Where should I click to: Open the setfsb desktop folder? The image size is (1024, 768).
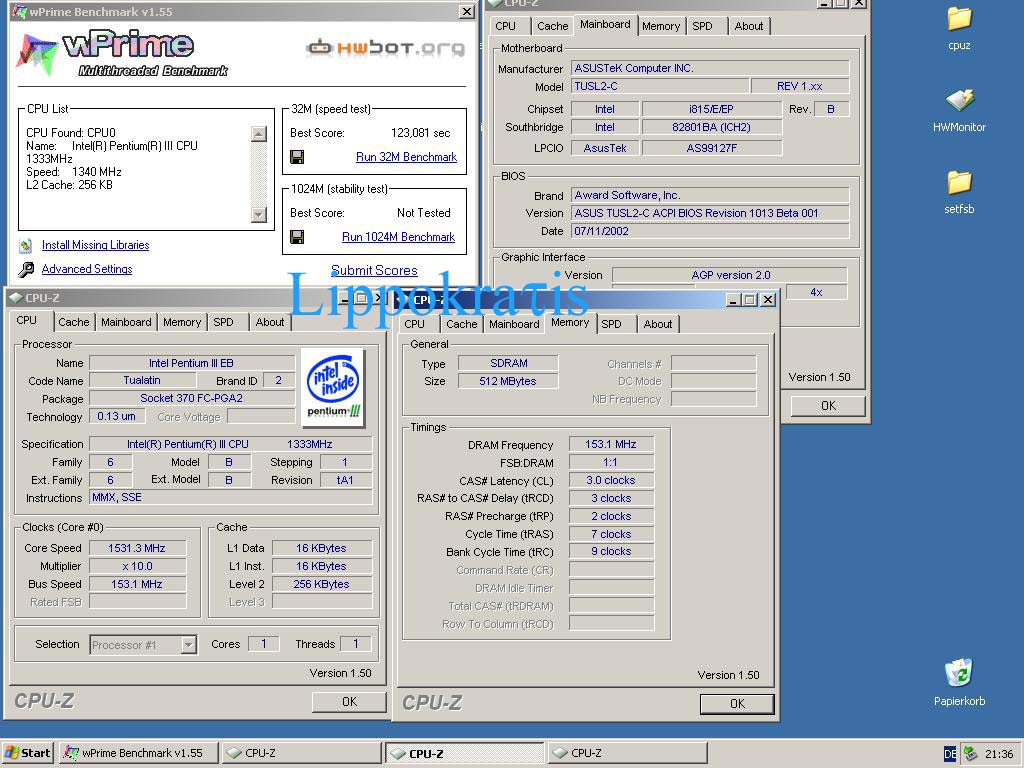coord(959,183)
